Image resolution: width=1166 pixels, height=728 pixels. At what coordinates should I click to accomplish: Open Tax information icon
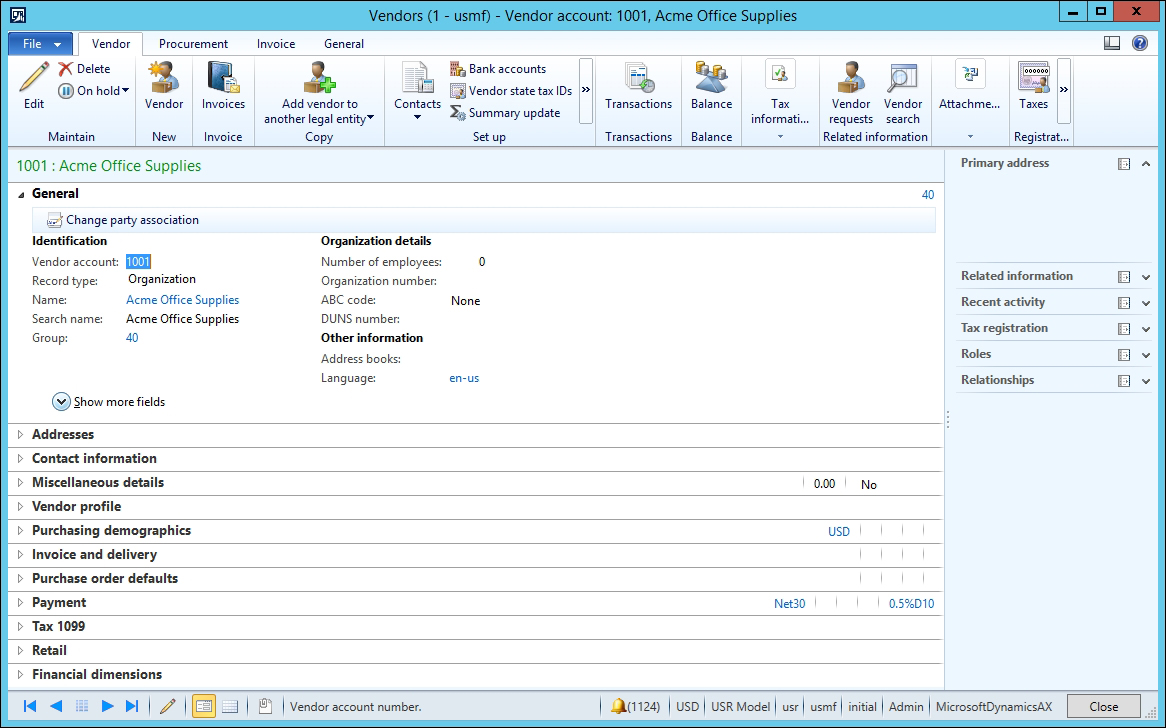click(x=779, y=74)
